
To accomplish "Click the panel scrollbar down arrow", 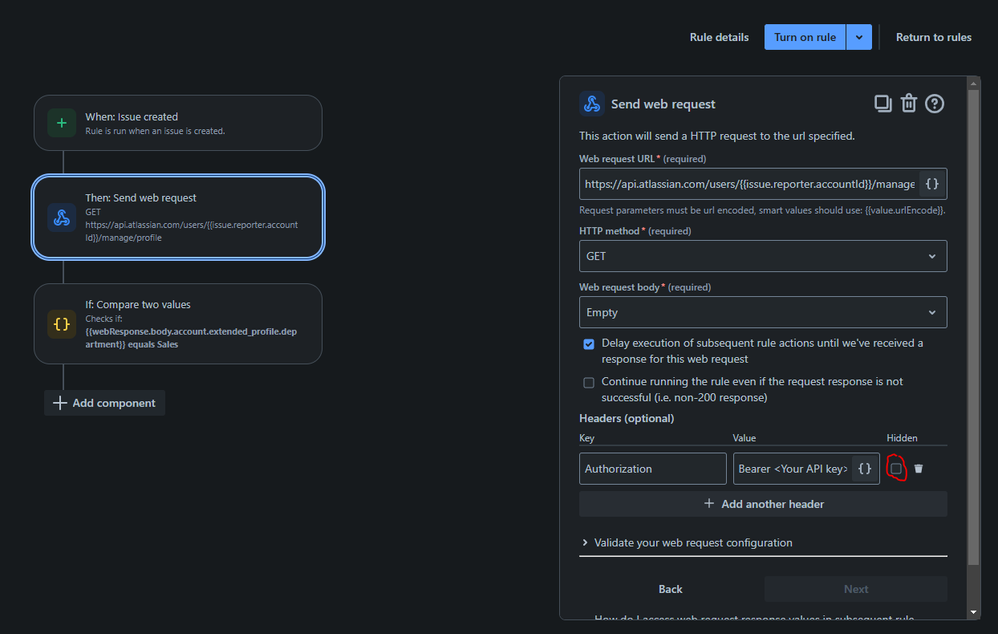I will tap(973, 612).
